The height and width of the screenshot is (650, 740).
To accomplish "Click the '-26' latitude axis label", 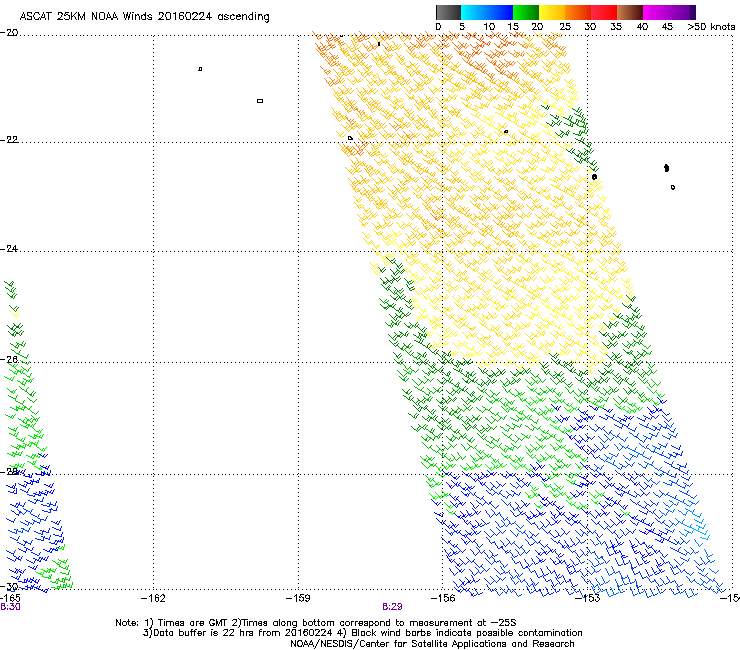I will tap(9, 360).
